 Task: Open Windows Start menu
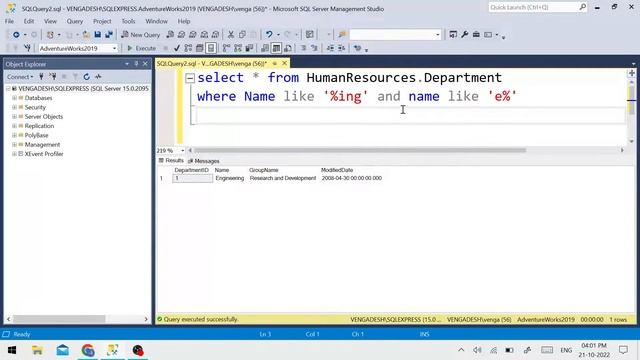click(12, 350)
